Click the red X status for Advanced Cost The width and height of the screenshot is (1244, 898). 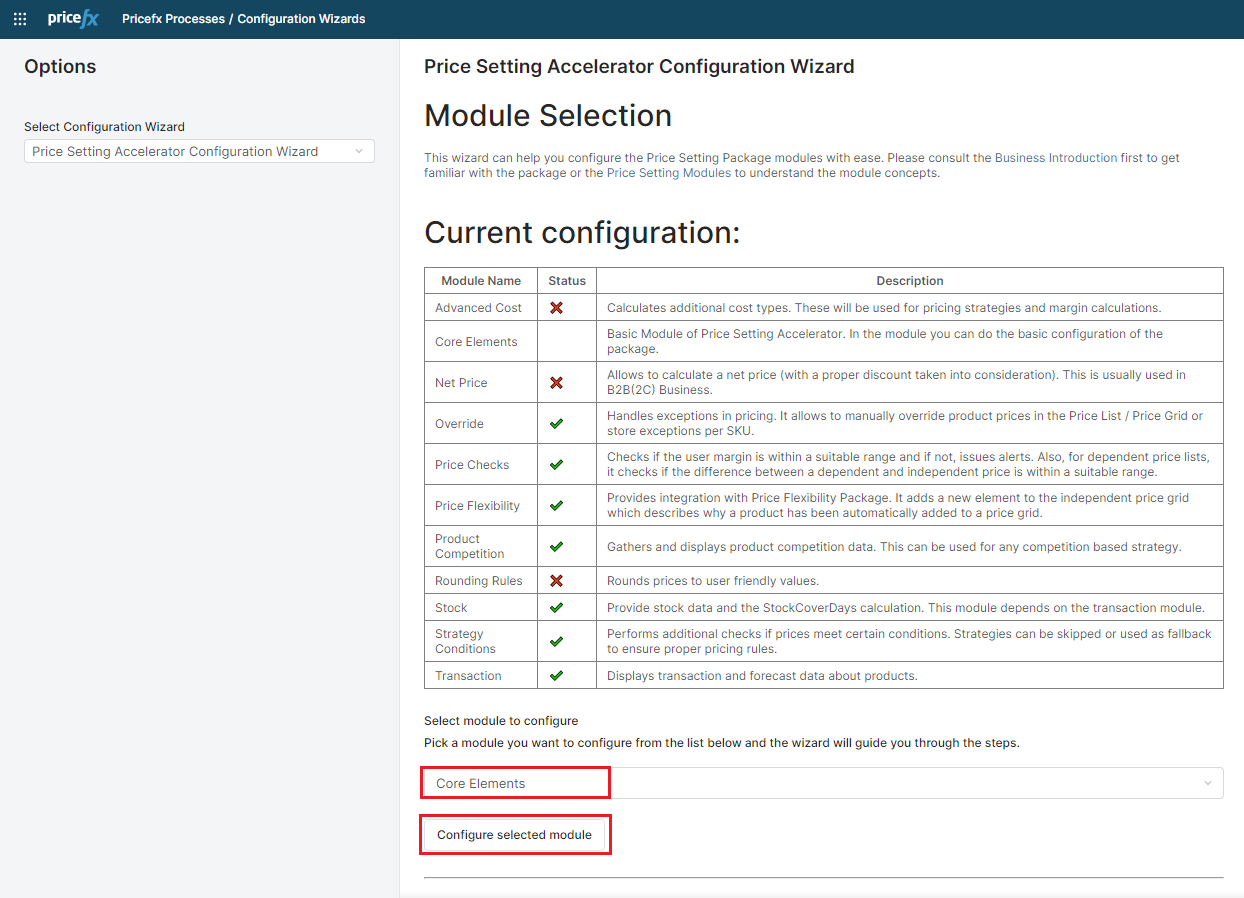click(557, 308)
